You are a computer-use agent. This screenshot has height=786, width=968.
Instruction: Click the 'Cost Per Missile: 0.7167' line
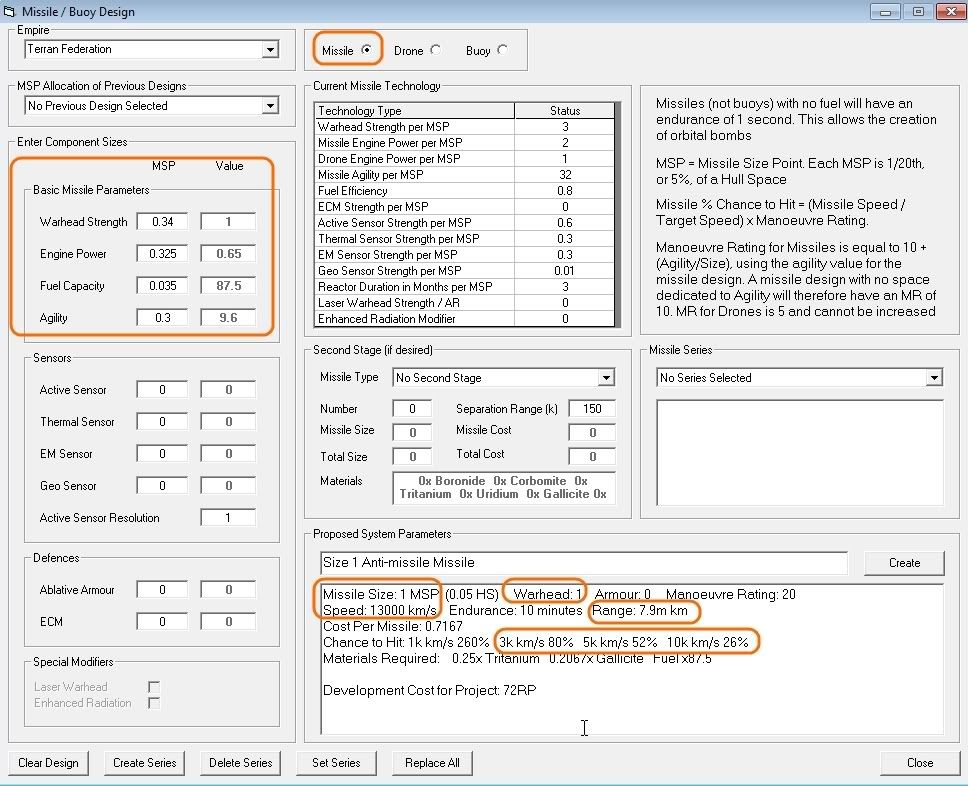pyautogui.click(x=393, y=626)
